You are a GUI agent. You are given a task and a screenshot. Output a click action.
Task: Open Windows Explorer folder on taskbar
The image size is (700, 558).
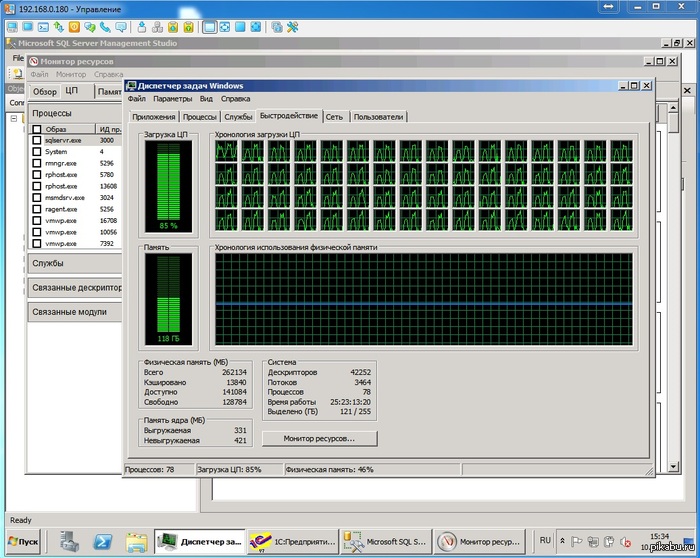tap(136, 541)
